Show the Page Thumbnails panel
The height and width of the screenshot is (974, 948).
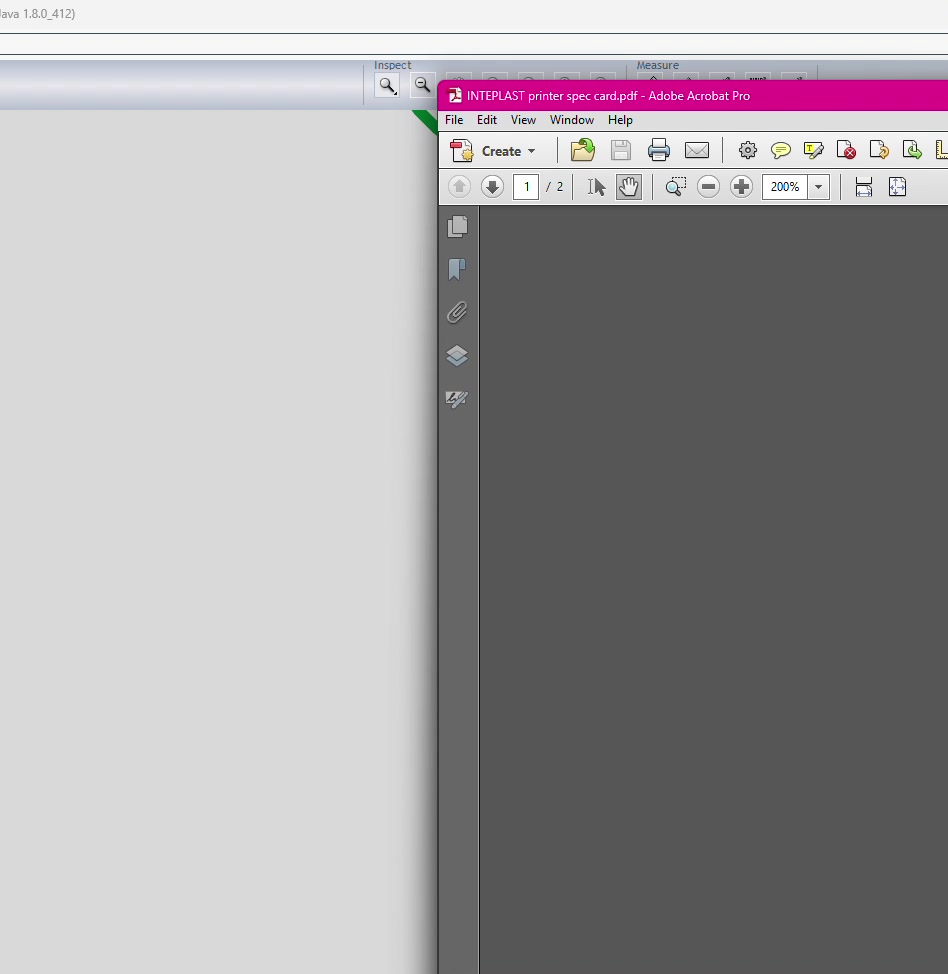457,227
